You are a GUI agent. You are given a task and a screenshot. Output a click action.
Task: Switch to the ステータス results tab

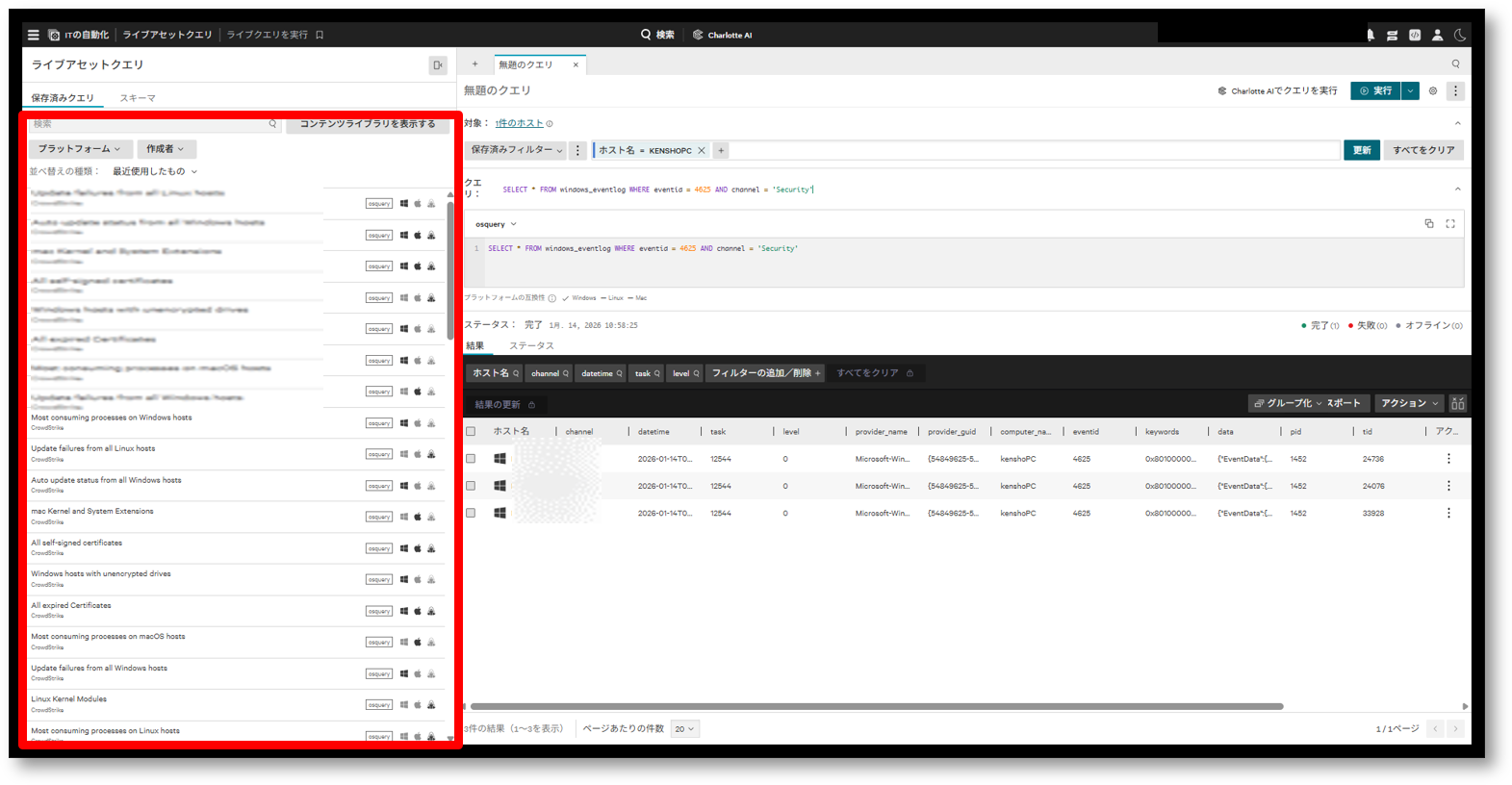(531, 346)
